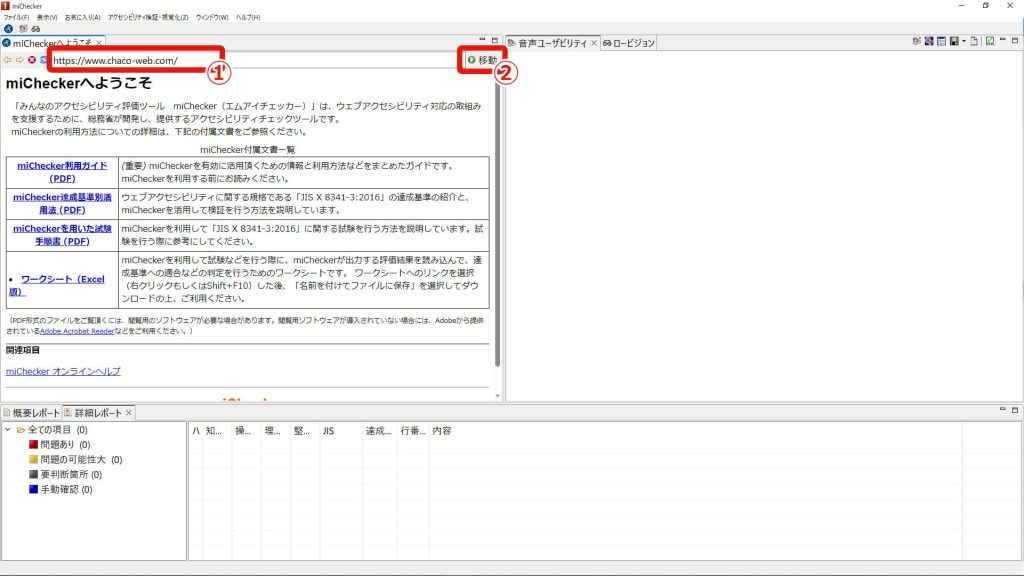Click the table layout icon in right toolbar
The height and width of the screenshot is (576, 1024).
coord(941,41)
